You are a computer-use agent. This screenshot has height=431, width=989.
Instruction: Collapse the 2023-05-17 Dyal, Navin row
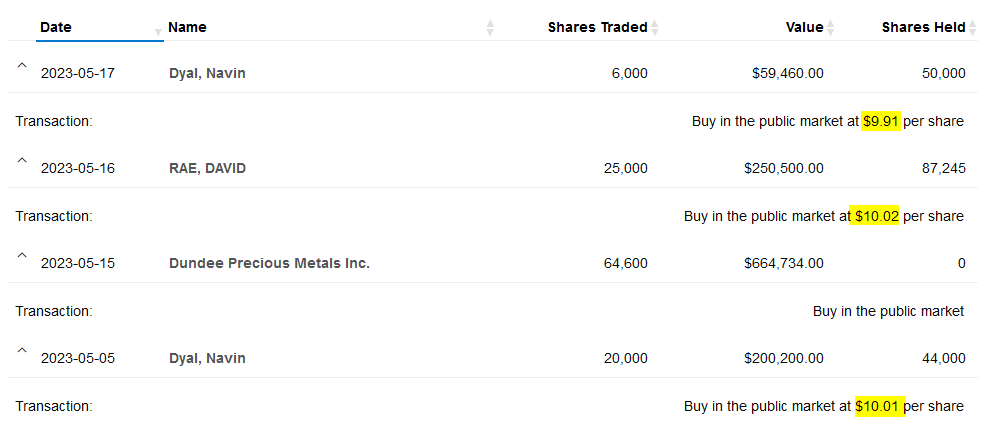click(x=21, y=65)
